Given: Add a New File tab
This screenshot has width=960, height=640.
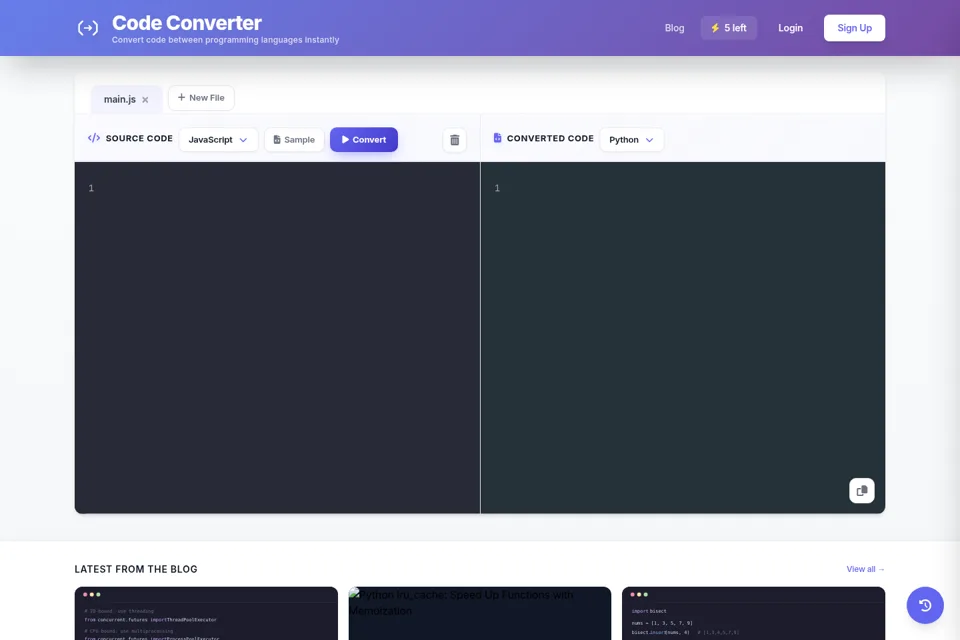Looking at the screenshot, I should click(x=201, y=98).
